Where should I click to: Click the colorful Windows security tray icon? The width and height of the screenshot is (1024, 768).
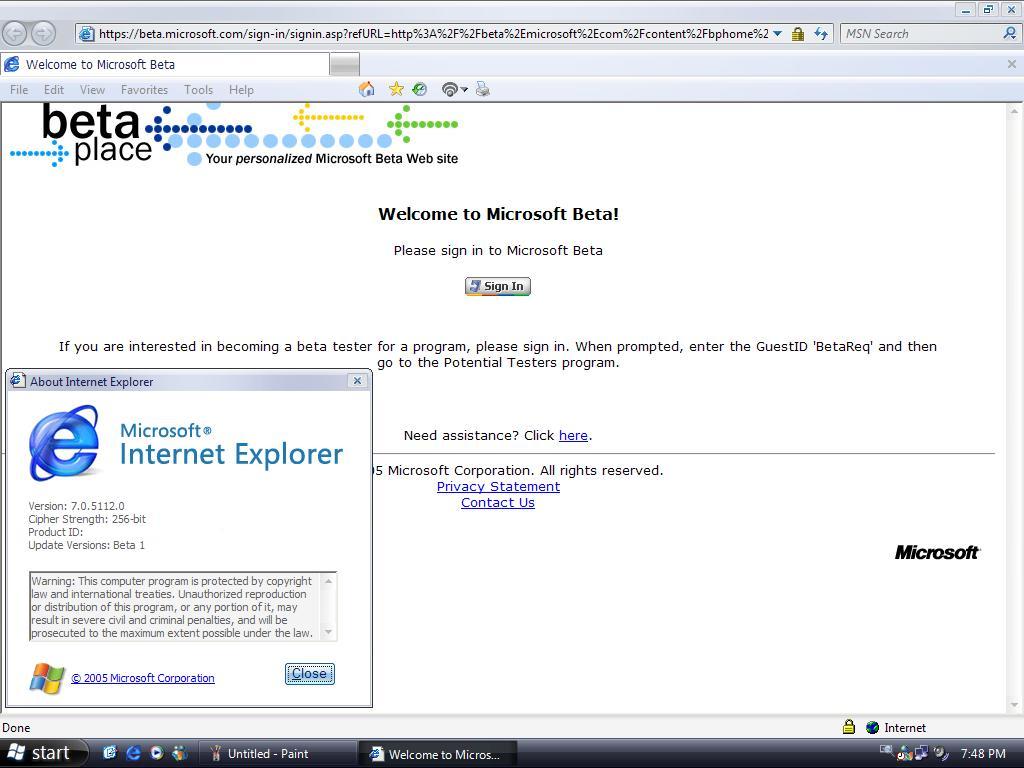905,754
